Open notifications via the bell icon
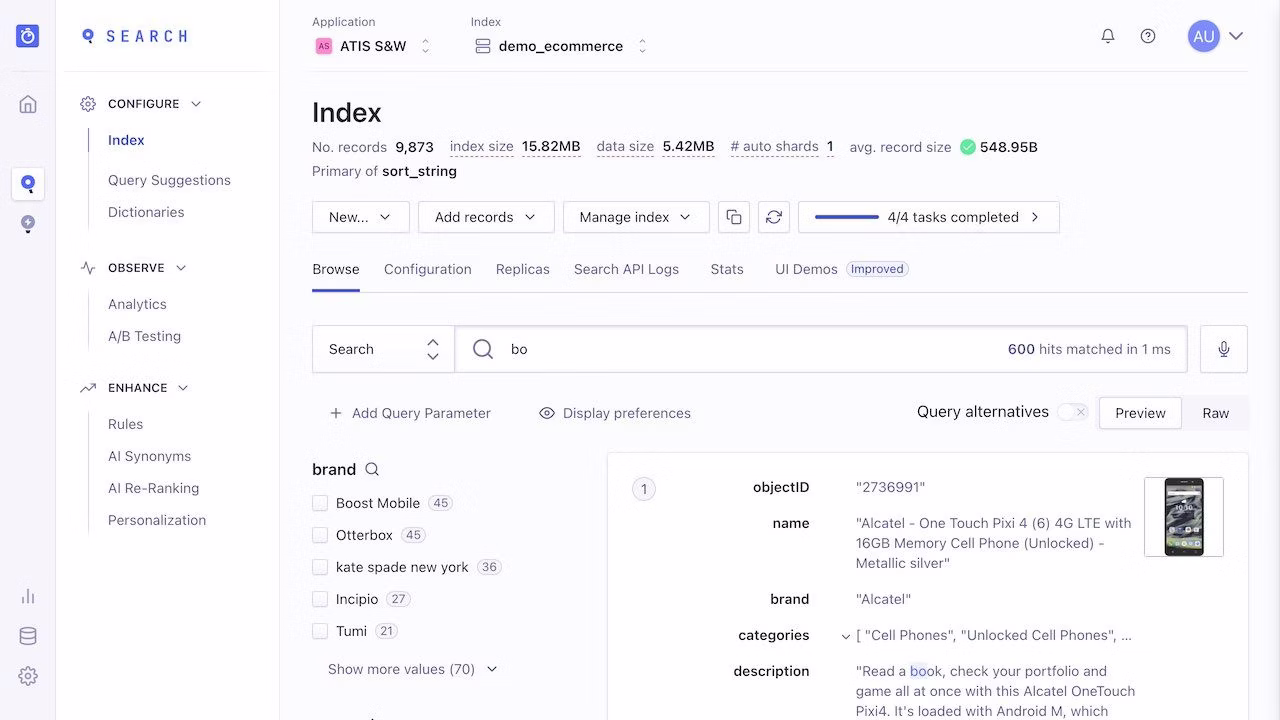Screen dimensions: 1280x720 (1108, 35)
